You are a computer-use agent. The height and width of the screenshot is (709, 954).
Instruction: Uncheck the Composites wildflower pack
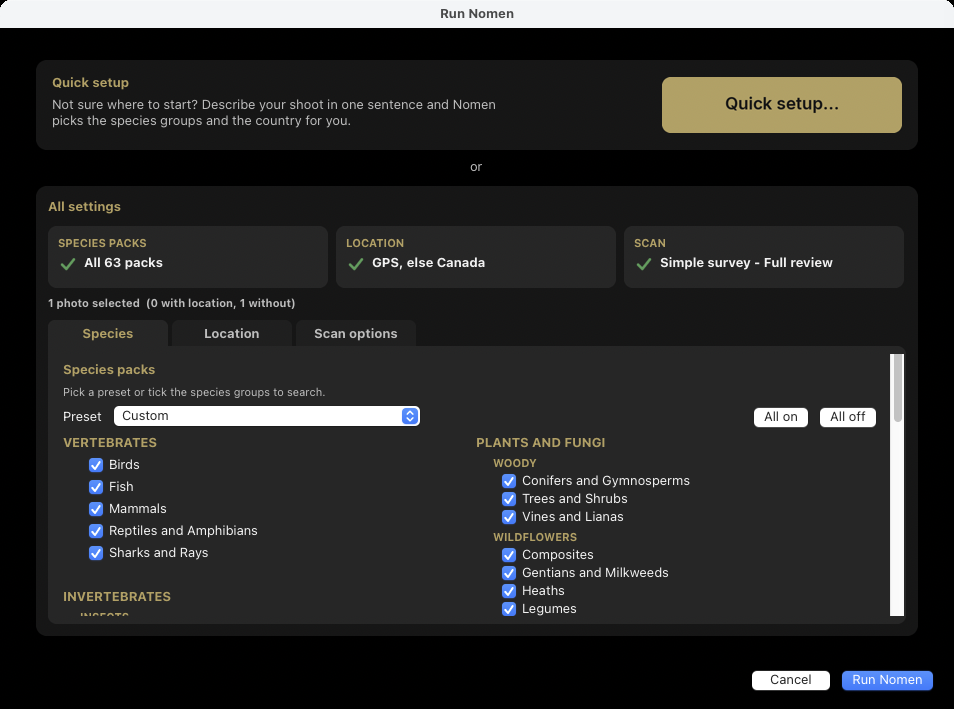(509, 555)
